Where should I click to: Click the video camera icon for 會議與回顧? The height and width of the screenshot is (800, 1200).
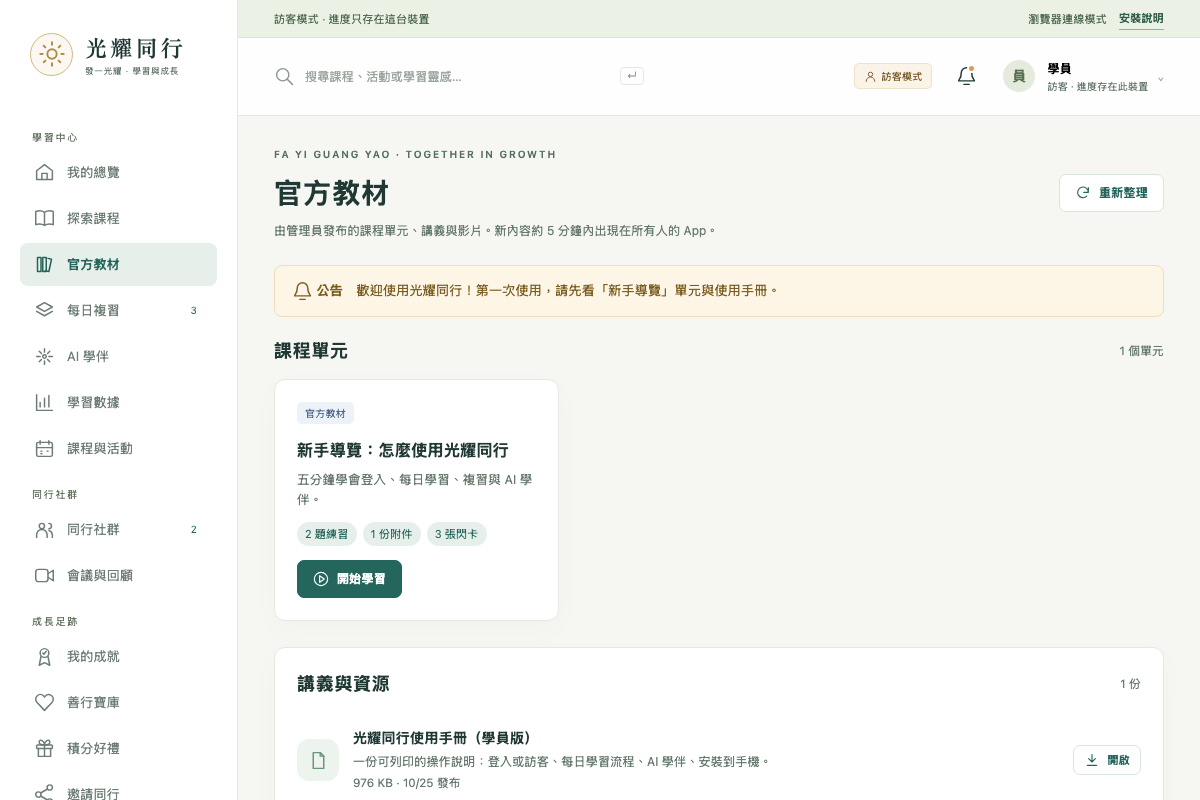[x=44, y=575]
